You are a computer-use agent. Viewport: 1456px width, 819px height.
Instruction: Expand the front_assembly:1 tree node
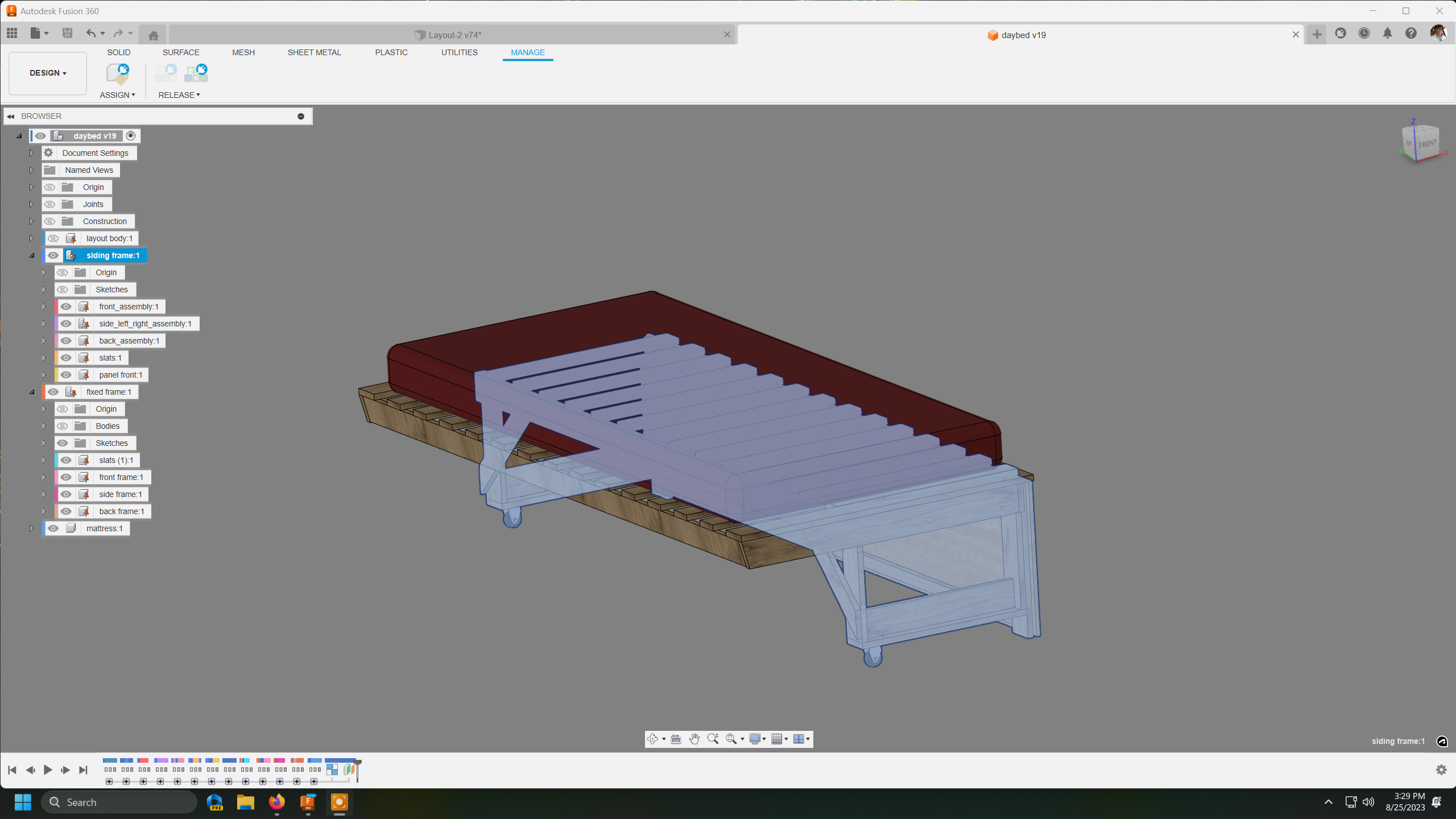coord(44,307)
